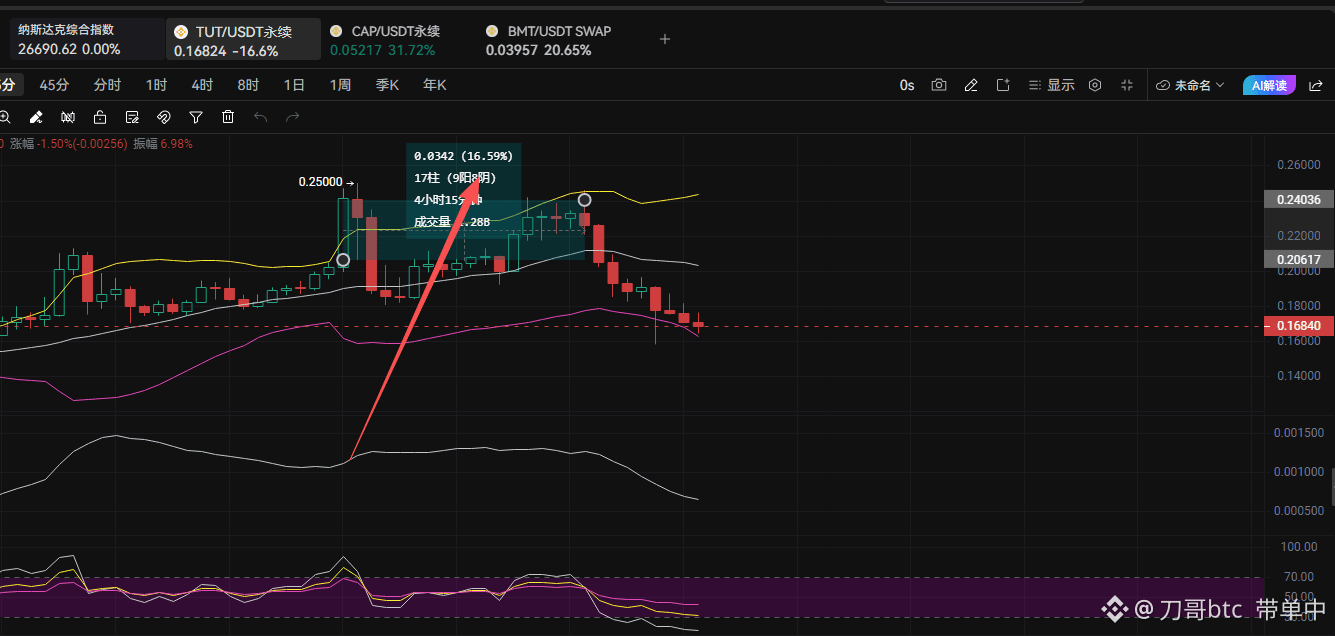Image resolution: width=1335 pixels, height=636 pixels.
Task: Open chart settings hexagon icon
Action: click(x=1095, y=85)
